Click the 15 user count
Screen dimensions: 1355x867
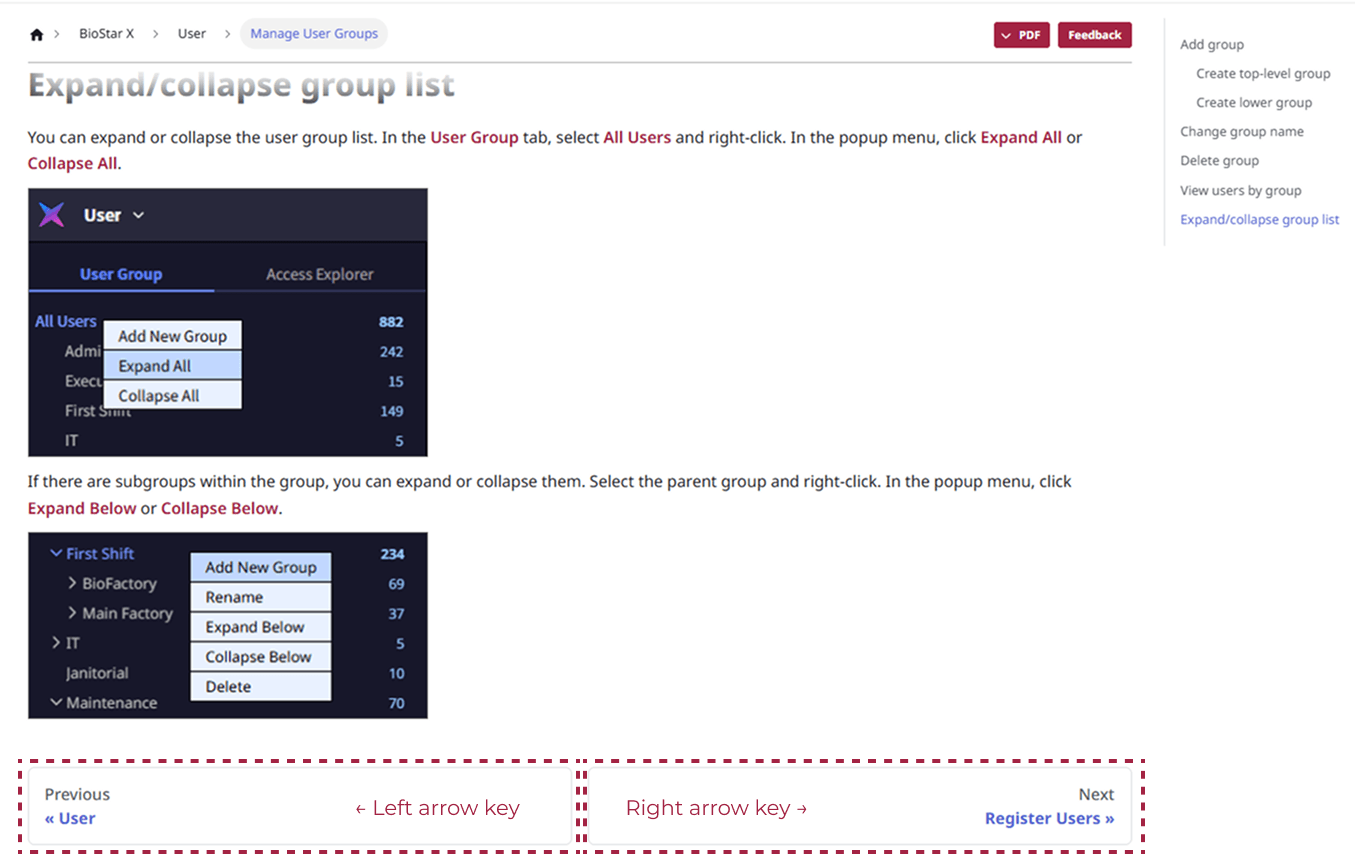(396, 382)
